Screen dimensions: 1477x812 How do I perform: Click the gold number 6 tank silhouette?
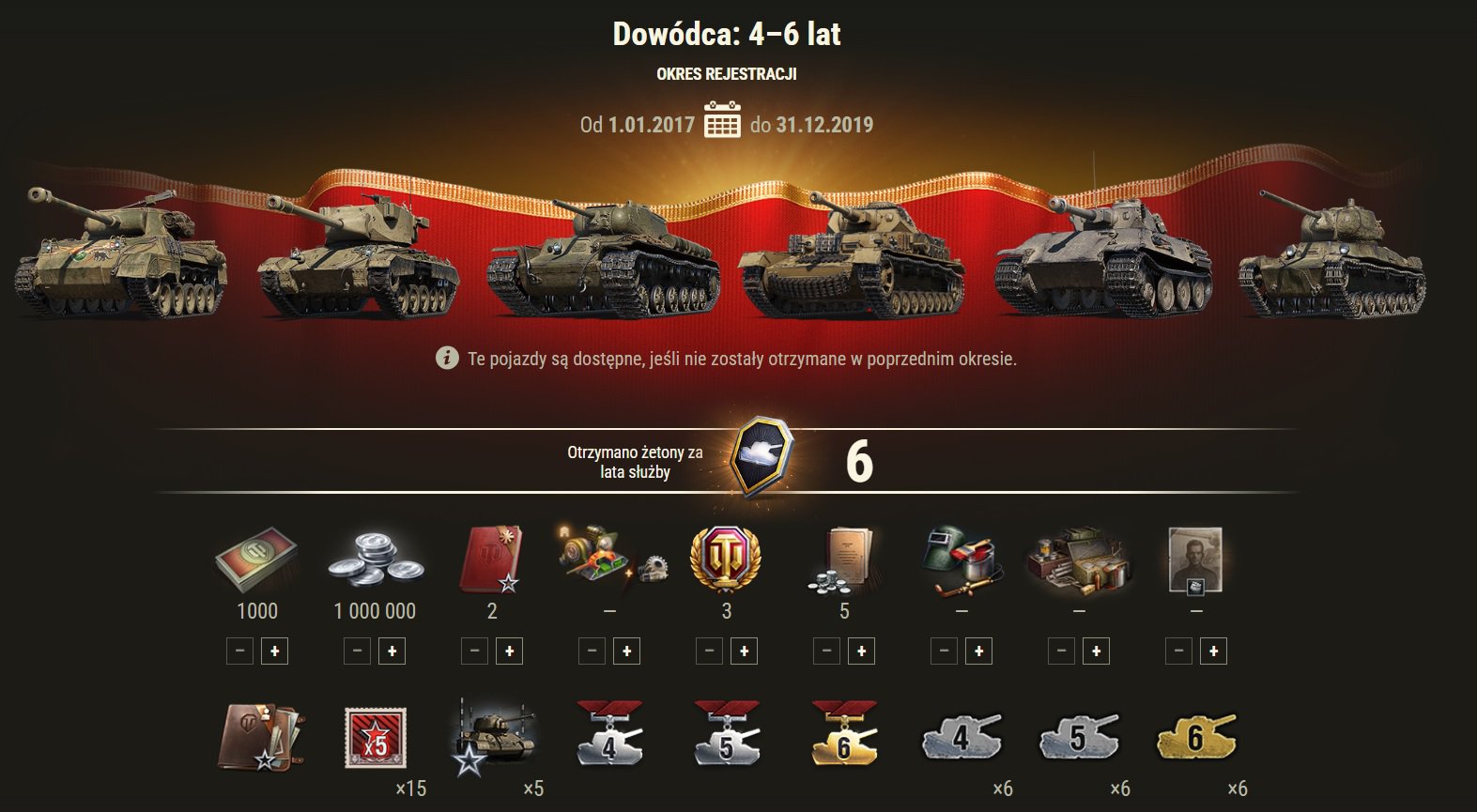pos(1195,737)
